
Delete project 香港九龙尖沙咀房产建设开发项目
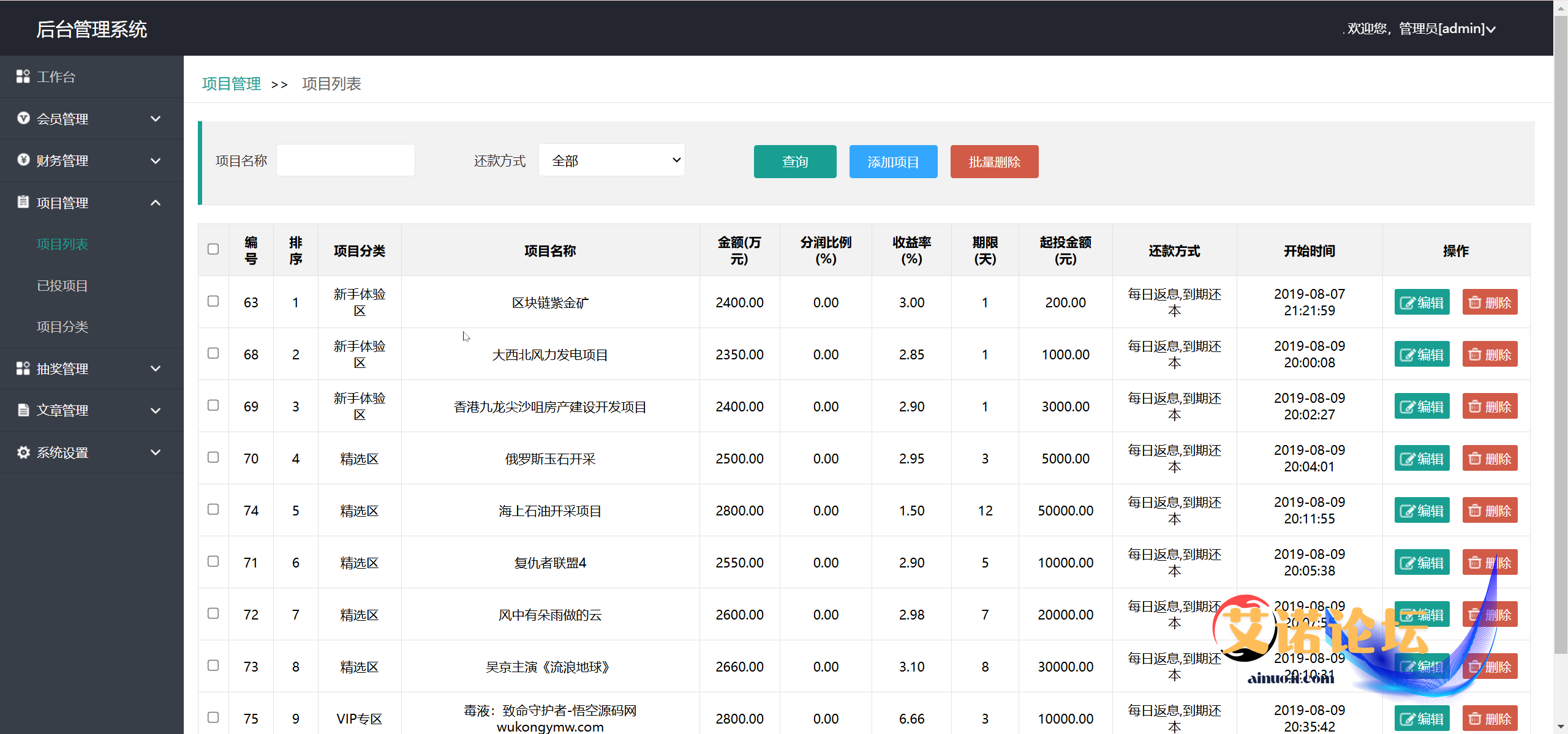[1490, 406]
